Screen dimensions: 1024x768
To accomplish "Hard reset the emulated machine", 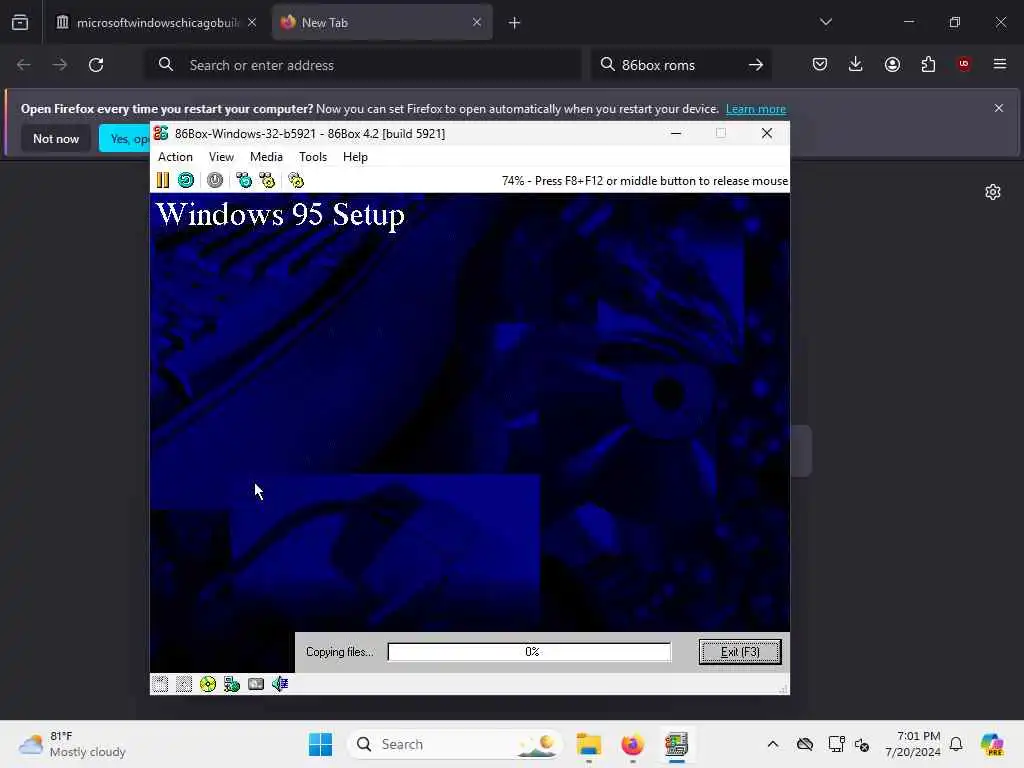I will tap(186, 180).
